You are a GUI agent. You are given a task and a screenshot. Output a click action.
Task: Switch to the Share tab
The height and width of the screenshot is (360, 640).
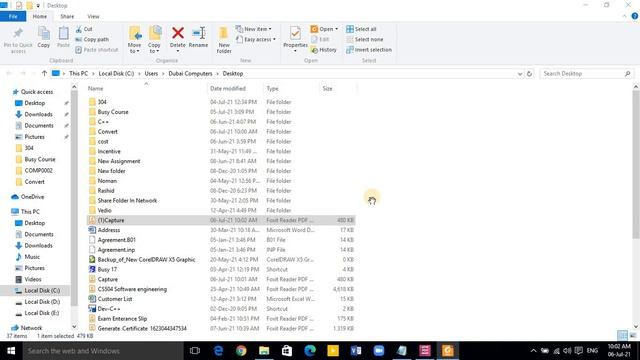(67, 16)
